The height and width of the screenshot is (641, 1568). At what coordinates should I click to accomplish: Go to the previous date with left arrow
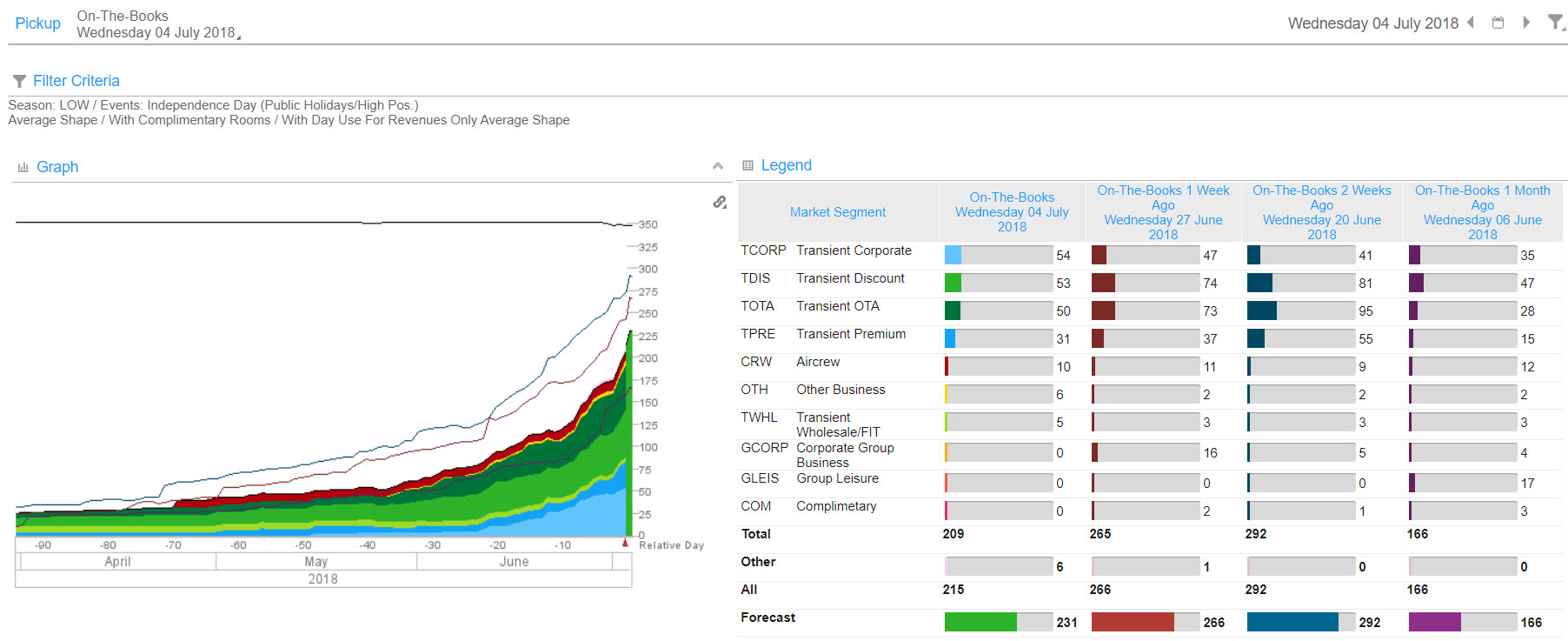pyautogui.click(x=1471, y=23)
